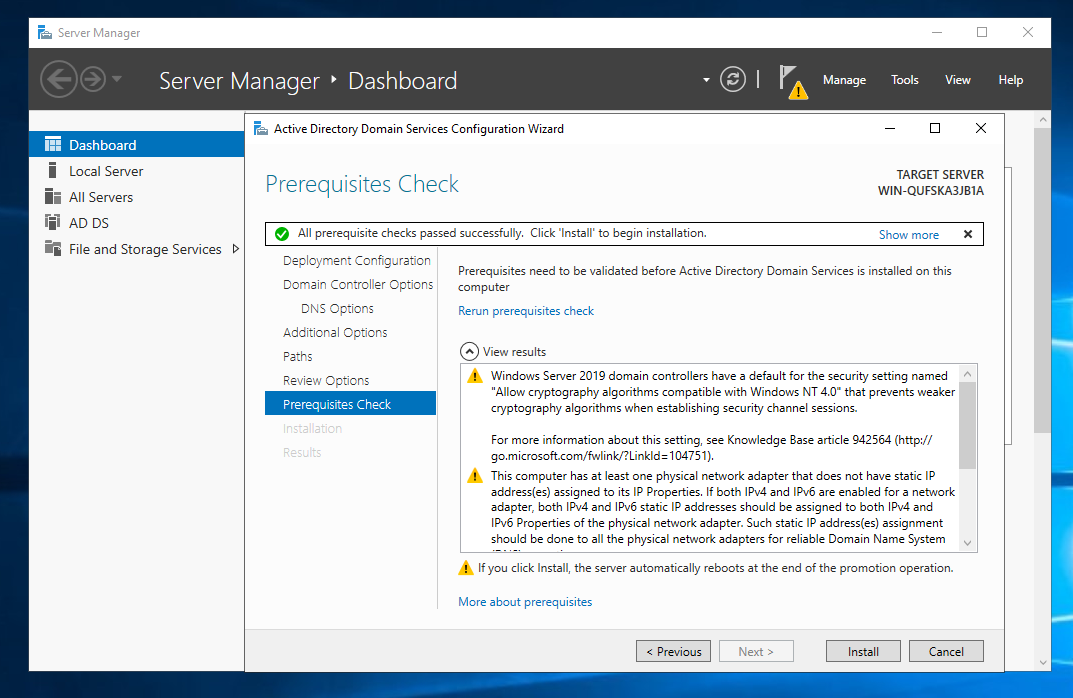This screenshot has width=1073, height=698.
Task: Open the Manage menu
Action: point(844,80)
